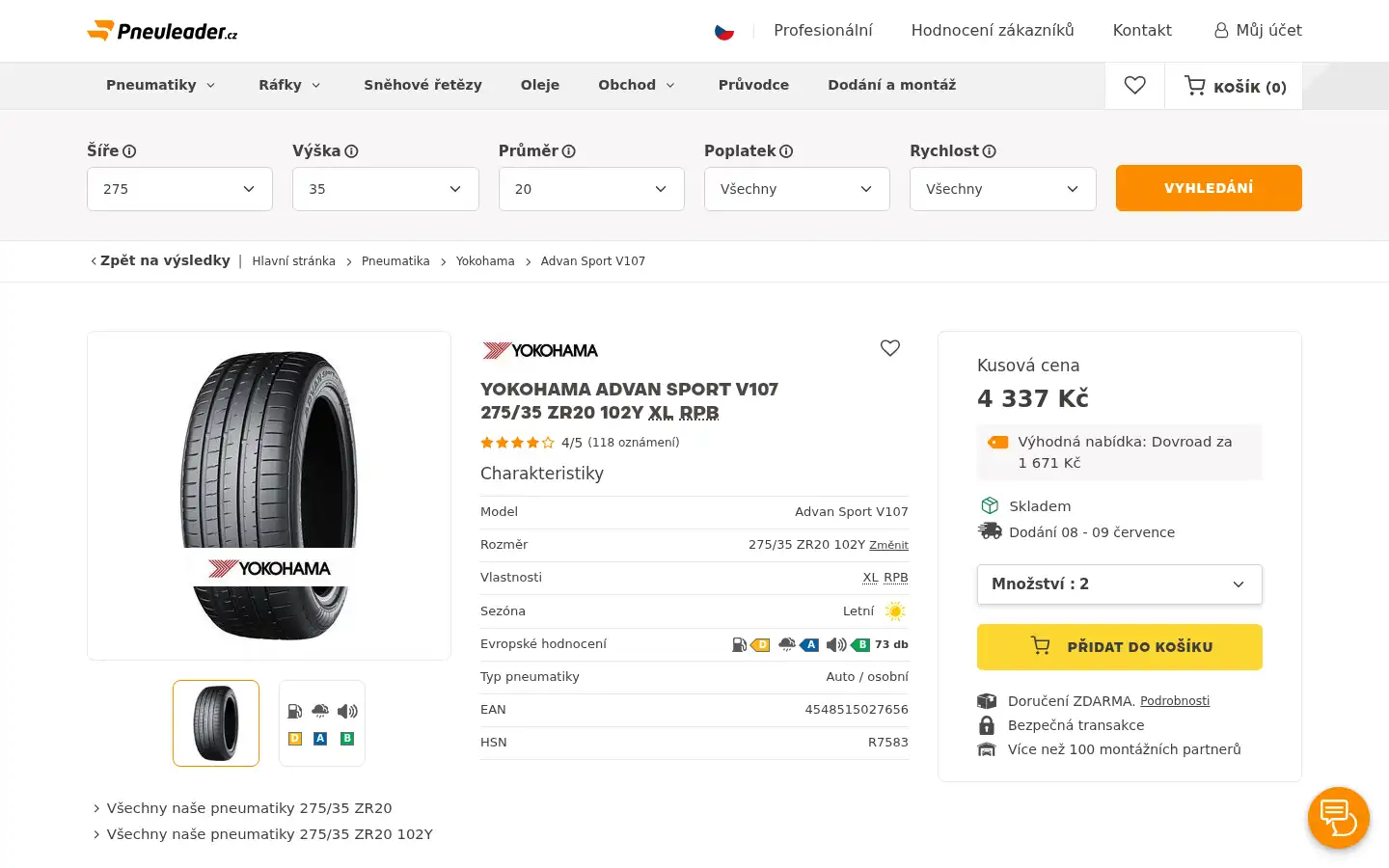Open the Průvodce menu item
Image resolution: width=1389 pixels, height=868 pixels.
tap(753, 85)
